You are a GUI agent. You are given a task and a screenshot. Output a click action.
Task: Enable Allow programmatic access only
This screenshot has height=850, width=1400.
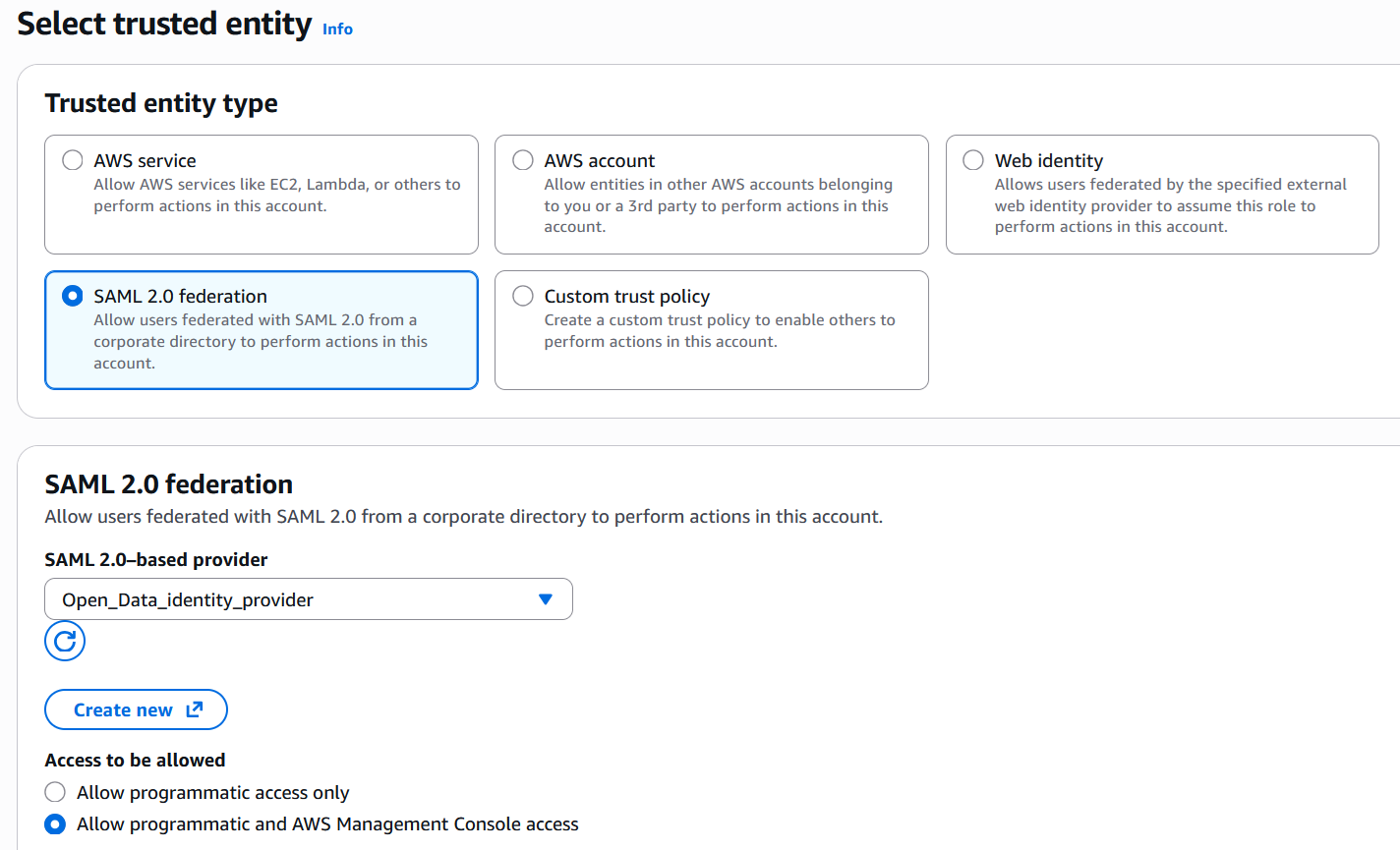(55, 792)
